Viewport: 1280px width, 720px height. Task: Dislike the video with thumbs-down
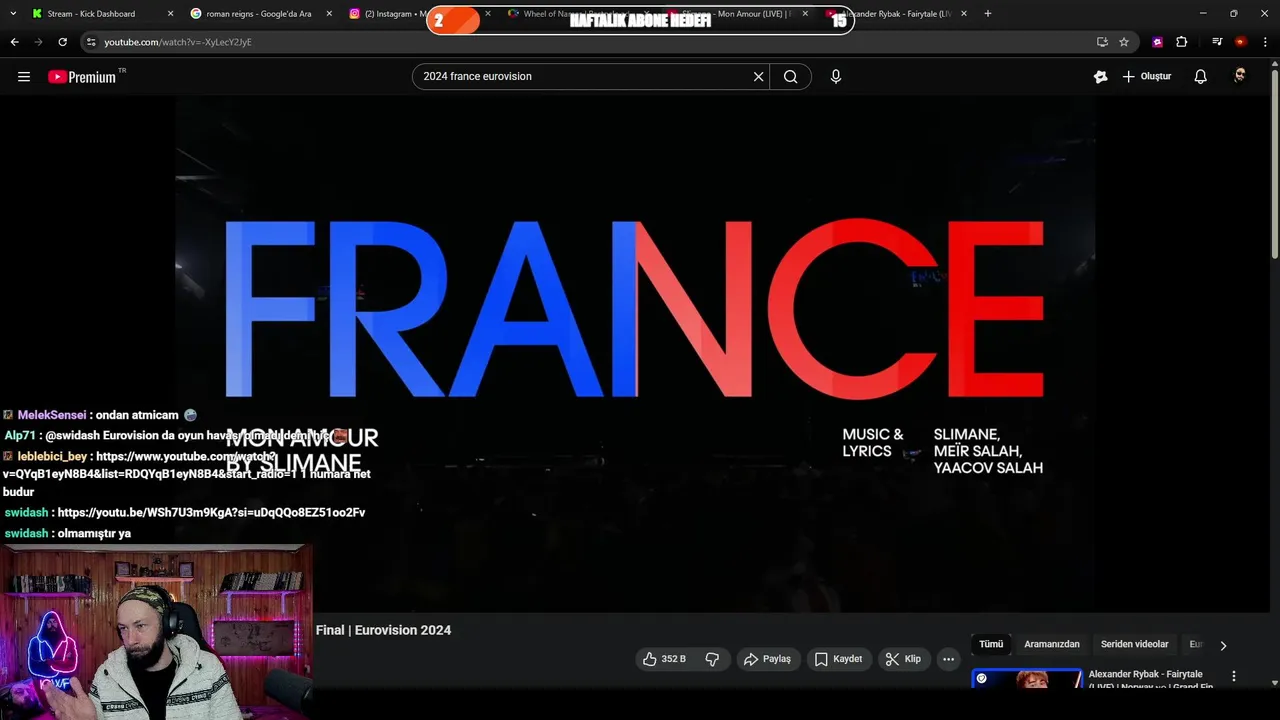click(x=712, y=659)
